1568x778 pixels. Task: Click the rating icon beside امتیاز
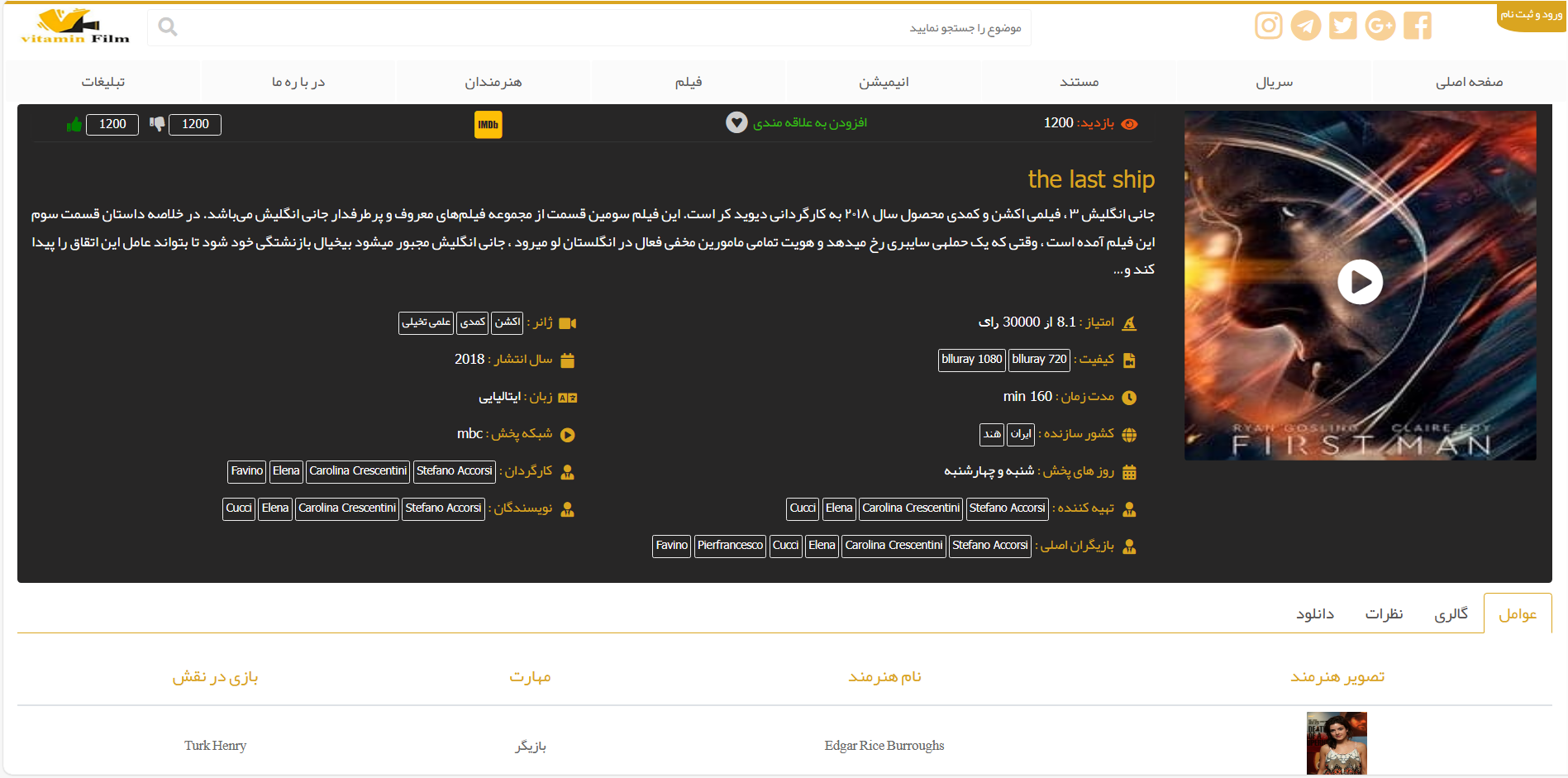point(1129,323)
